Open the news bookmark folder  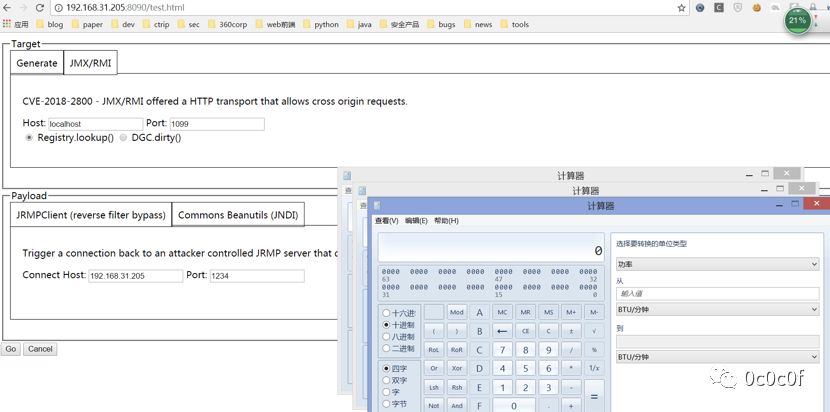pos(477,24)
